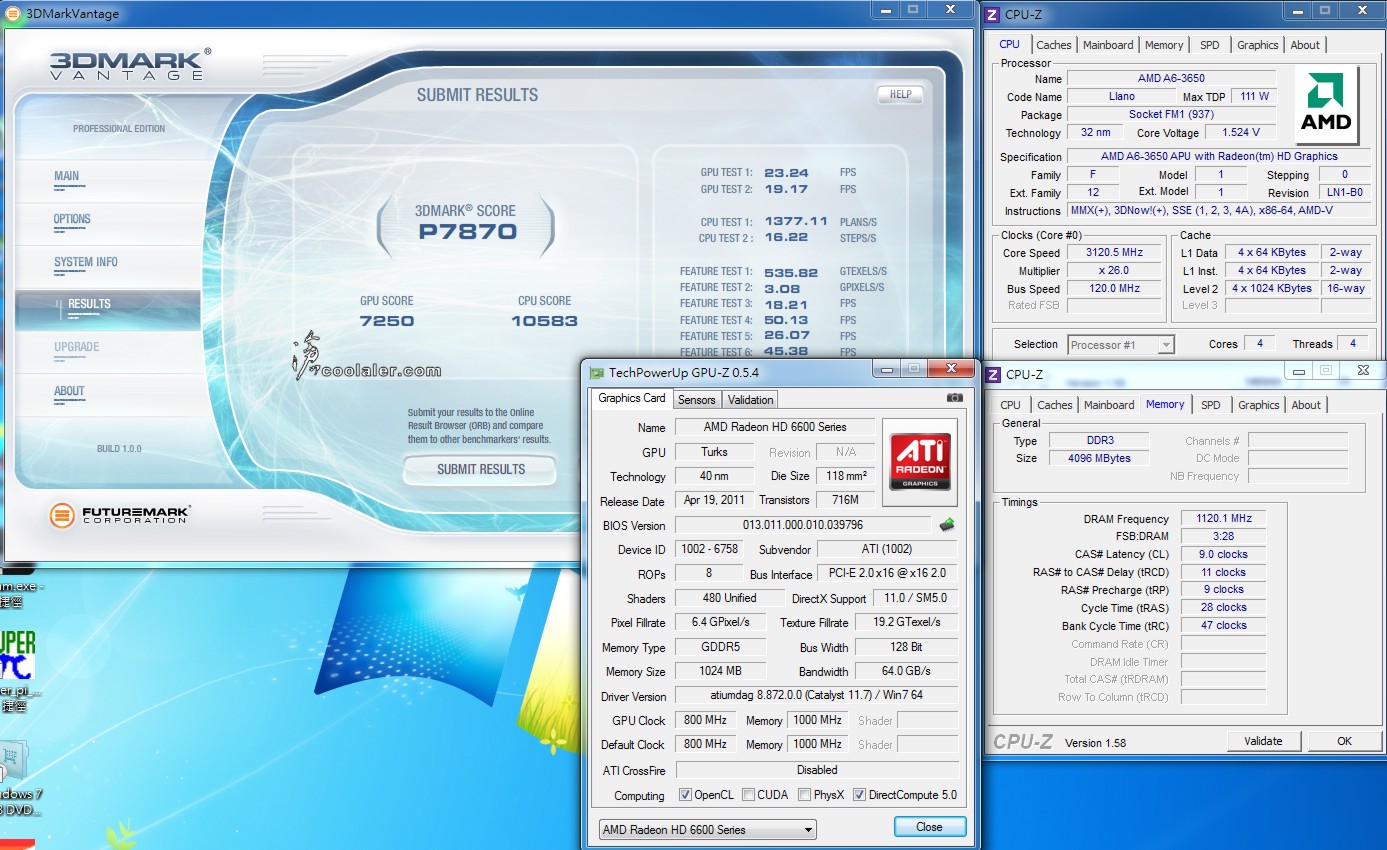Screen dimensions: 1387x850
Task: Click the HELP button in 3DMark
Action: 900,95
